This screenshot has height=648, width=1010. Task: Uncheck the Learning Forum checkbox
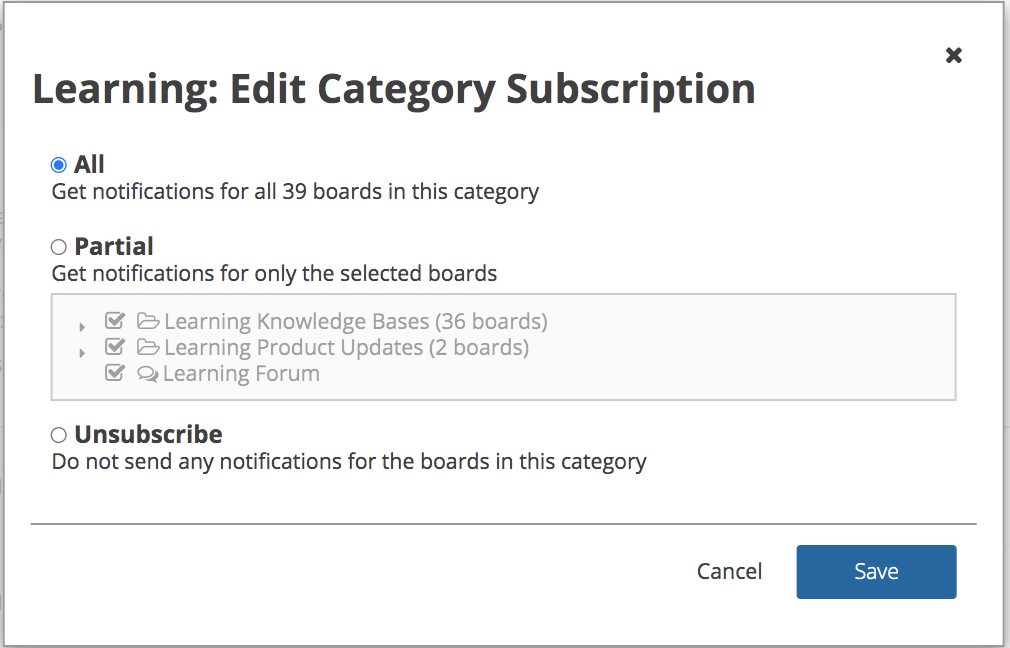click(x=114, y=373)
